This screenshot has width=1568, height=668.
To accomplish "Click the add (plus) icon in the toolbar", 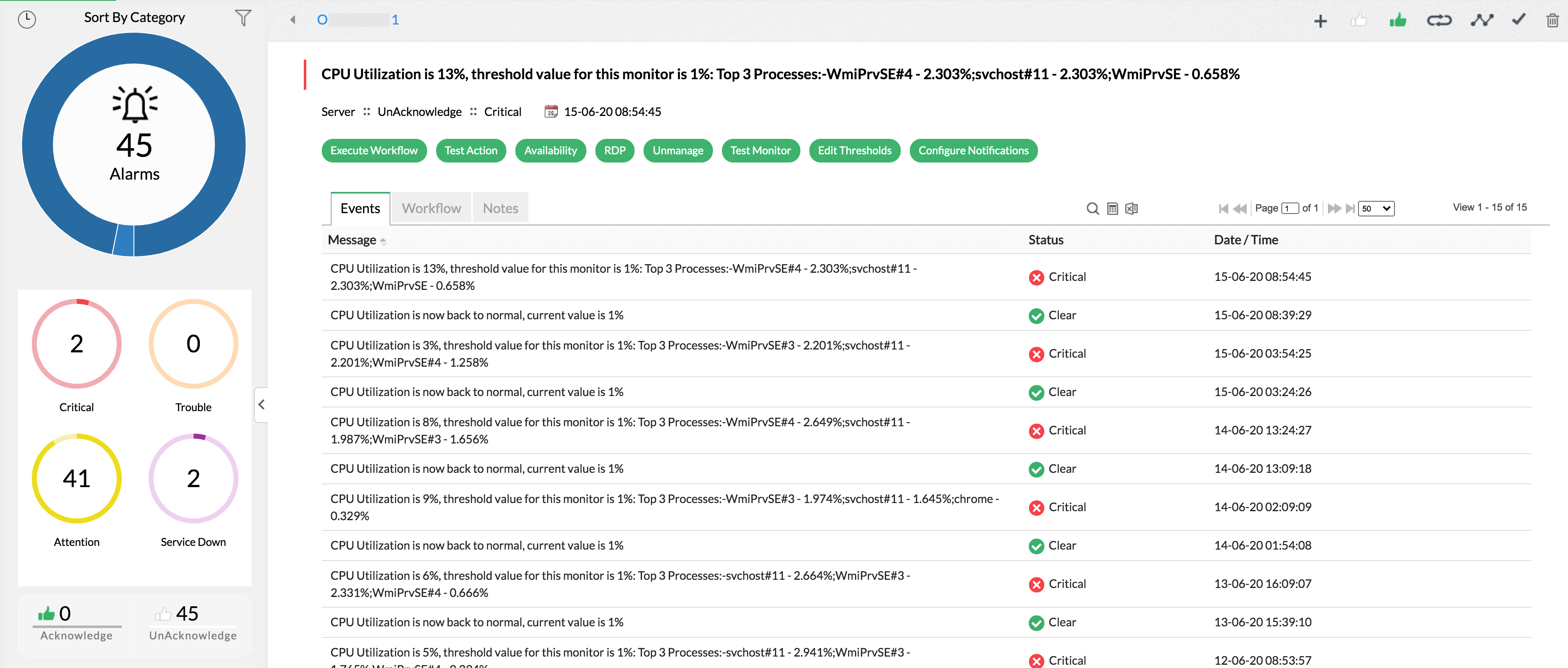I will tap(1320, 20).
